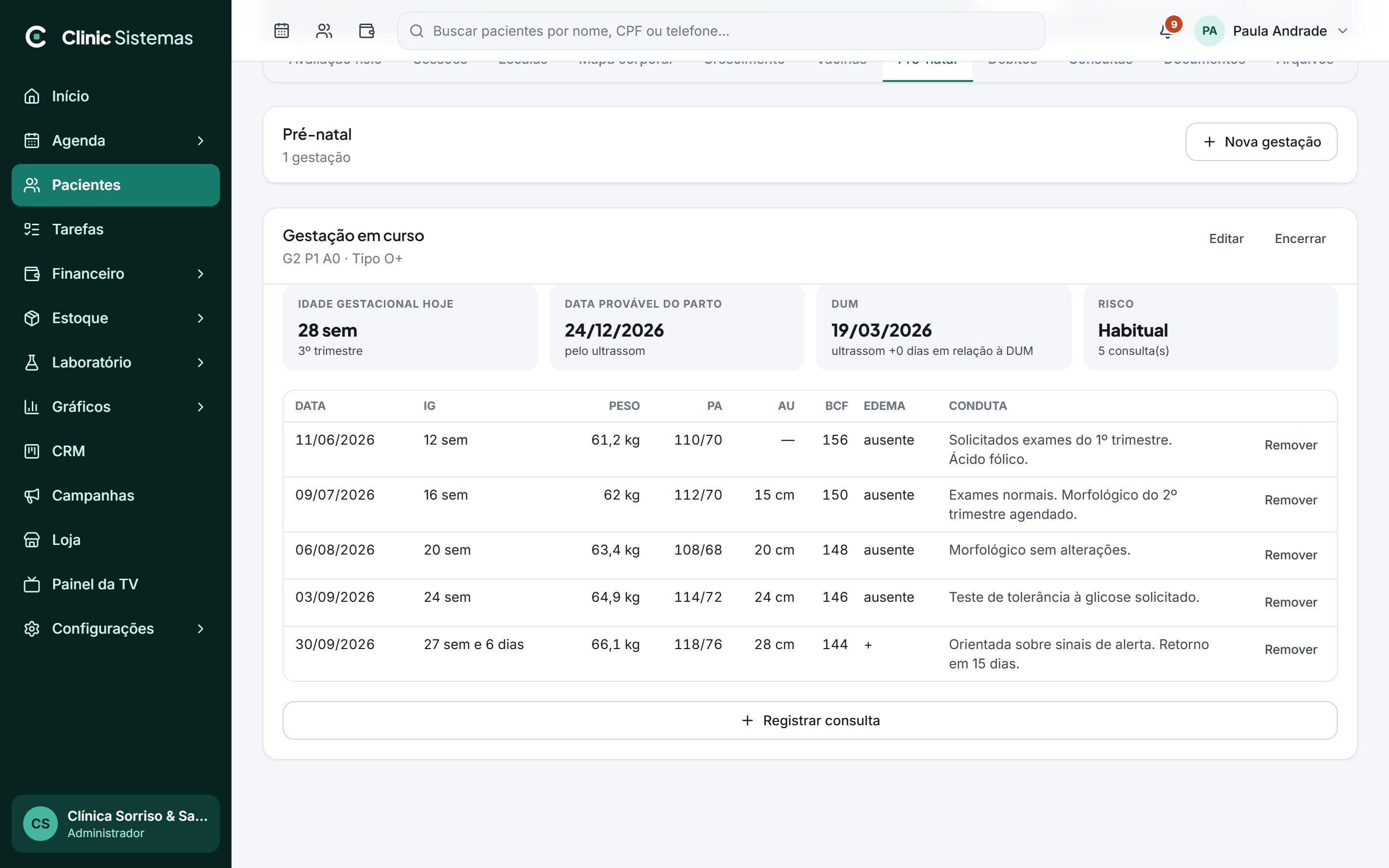Click the Habitual risk value

1132,331
